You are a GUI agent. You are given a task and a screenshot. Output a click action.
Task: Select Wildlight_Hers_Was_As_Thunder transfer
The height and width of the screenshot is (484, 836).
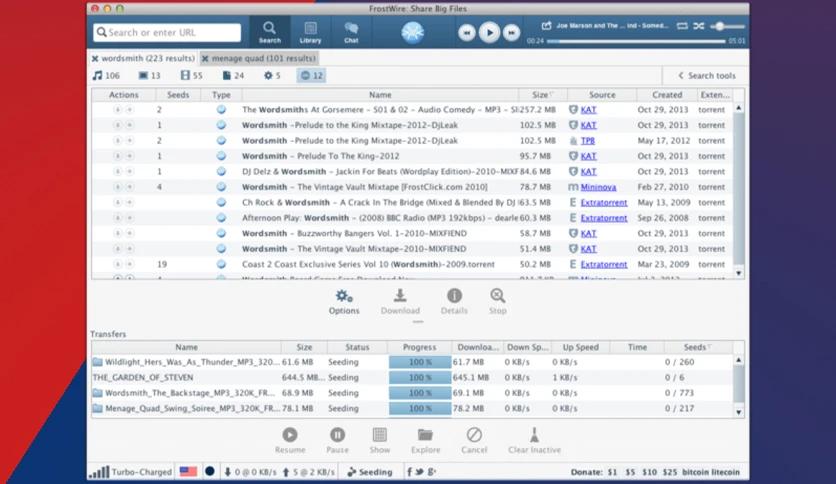click(x=413, y=362)
